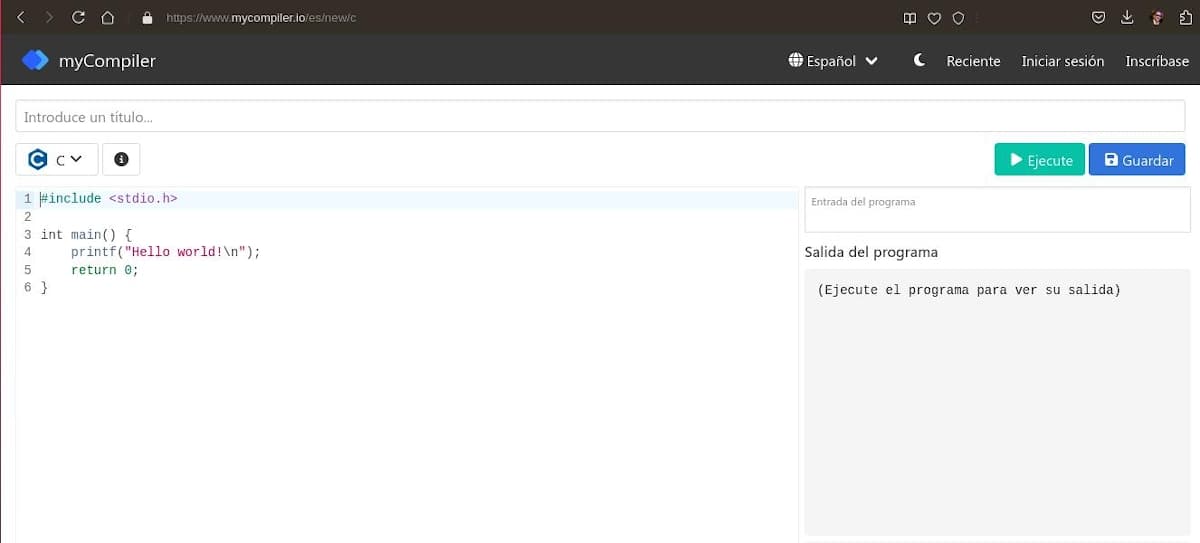This screenshot has height=543, width=1200.
Task: Click the 'Introduce un título' field
Action: [602, 117]
